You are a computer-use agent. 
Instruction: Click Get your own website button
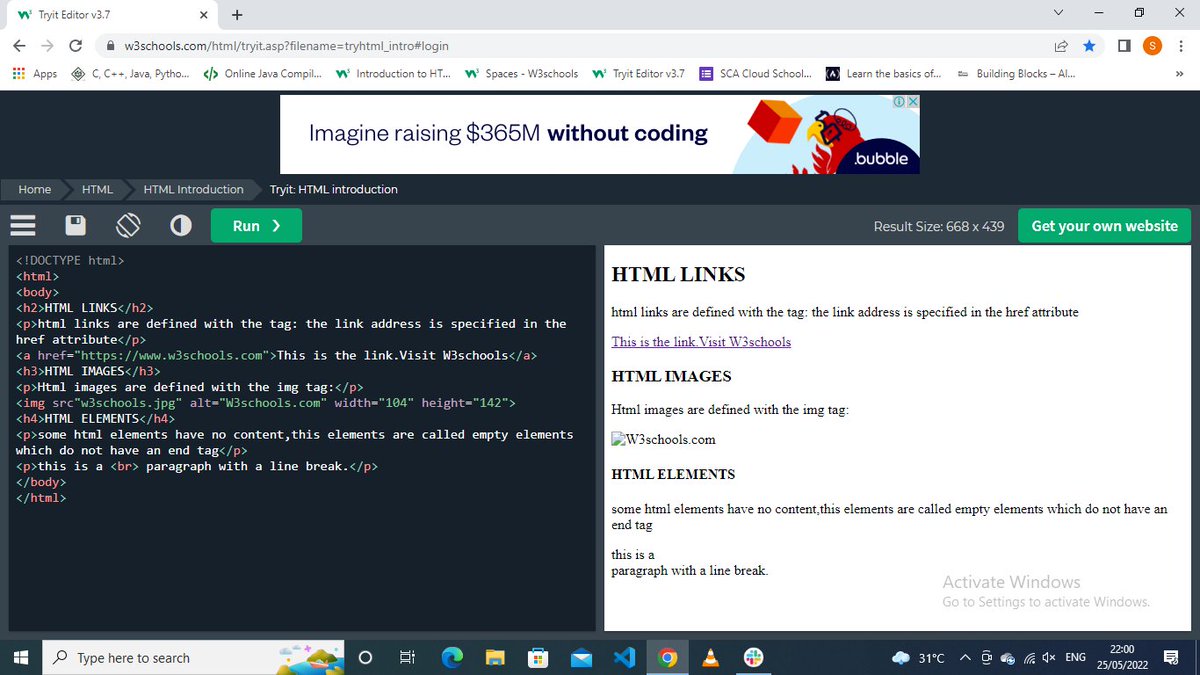[x=1104, y=226]
